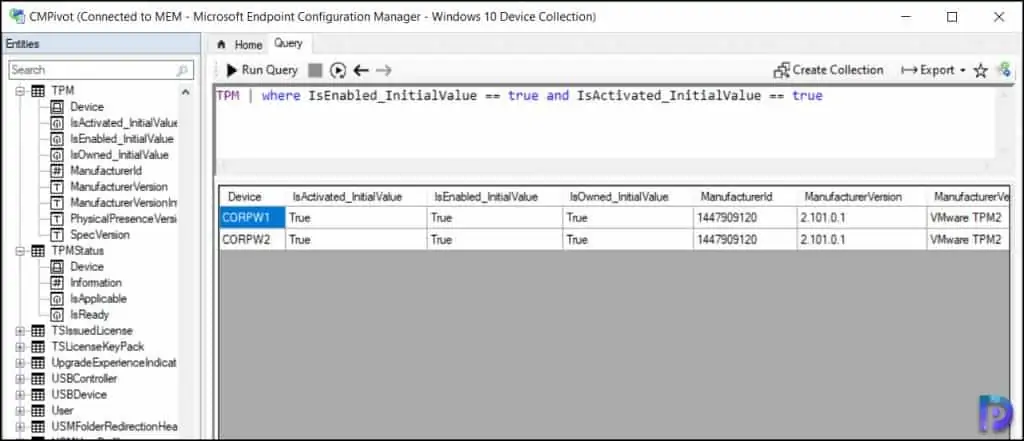Click the CMPivot app icon in title bar

tap(16, 16)
